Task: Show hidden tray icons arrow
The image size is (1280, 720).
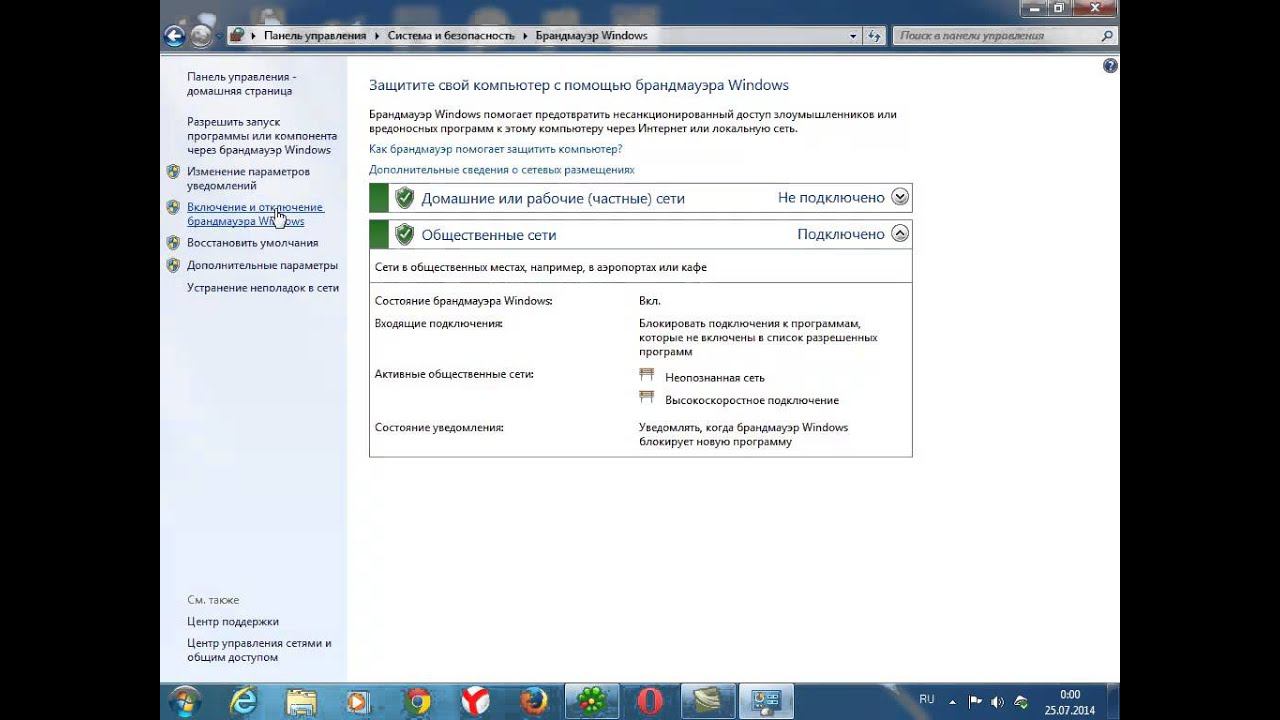Action: tap(953, 702)
